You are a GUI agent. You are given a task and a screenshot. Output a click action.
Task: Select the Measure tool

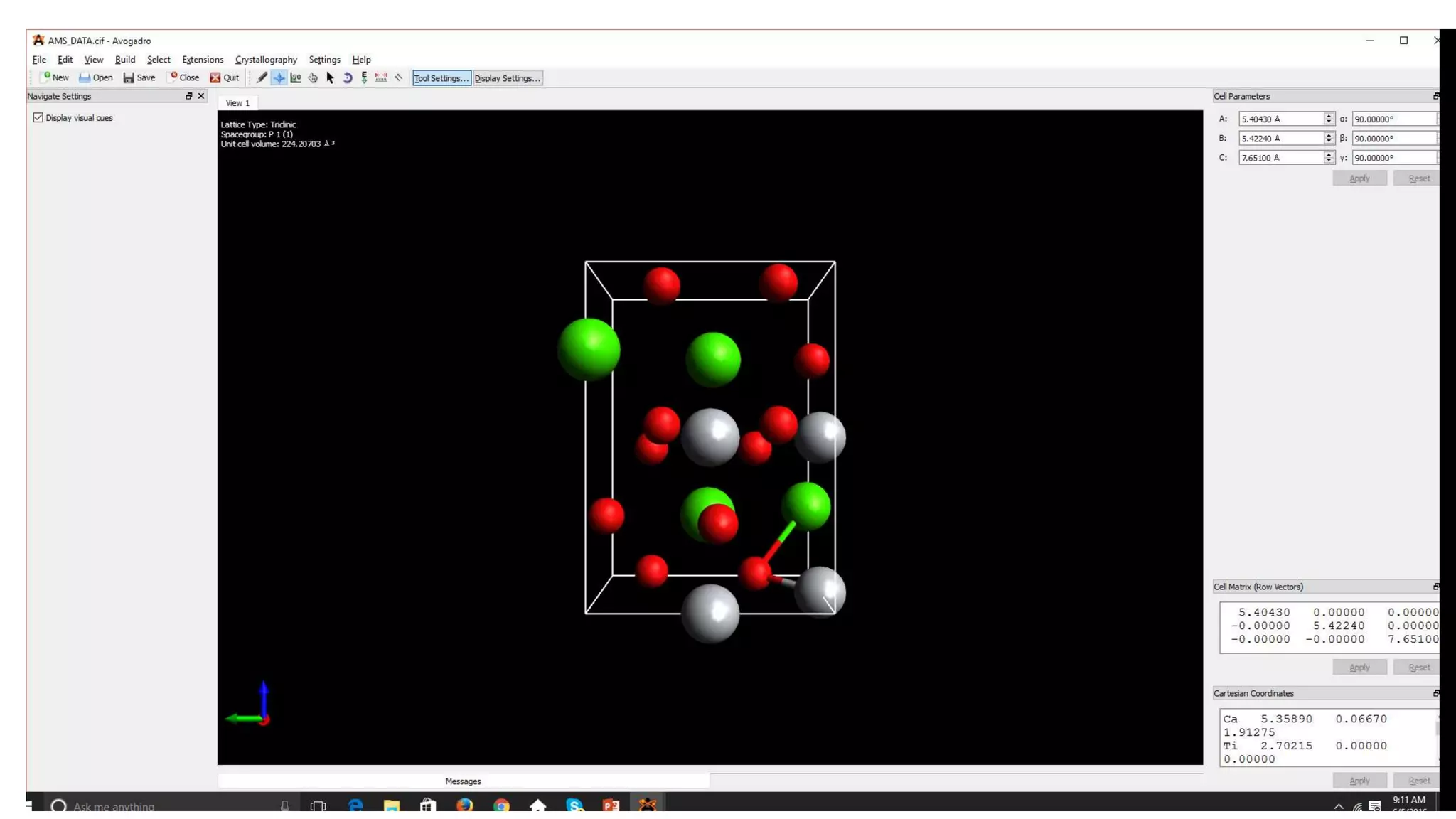tap(381, 77)
